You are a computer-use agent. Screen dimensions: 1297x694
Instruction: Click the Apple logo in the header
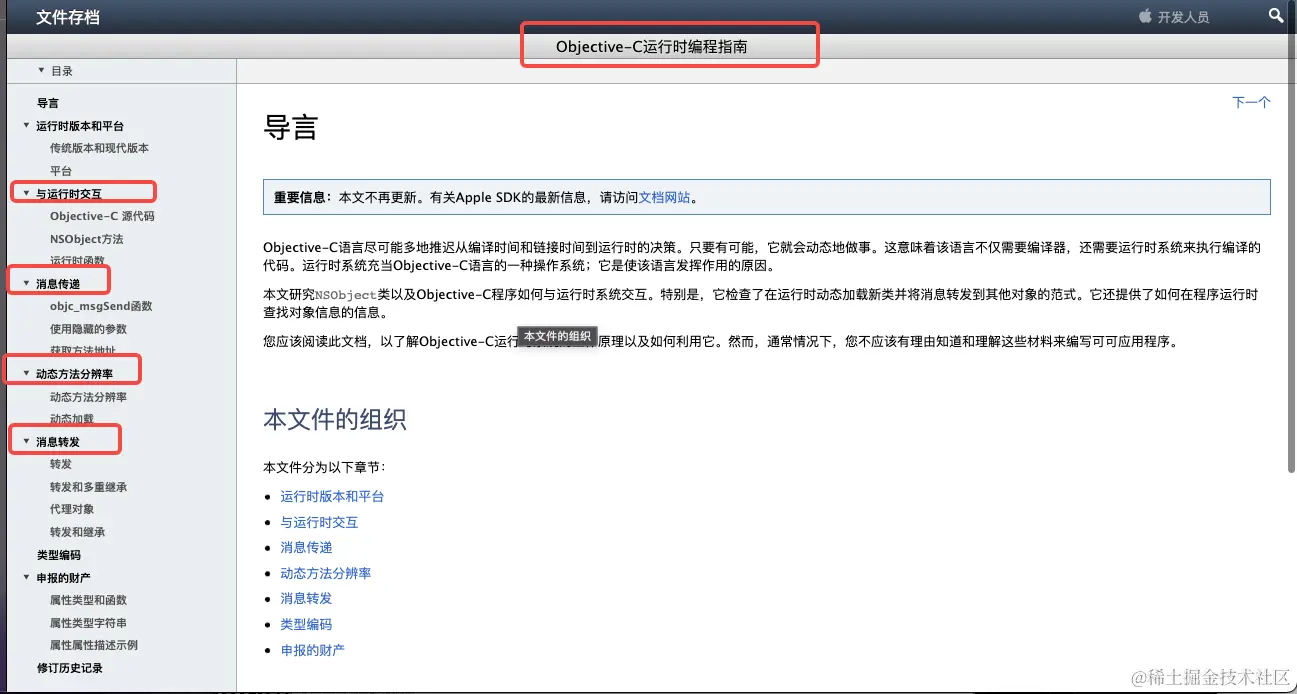(1145, 16)
